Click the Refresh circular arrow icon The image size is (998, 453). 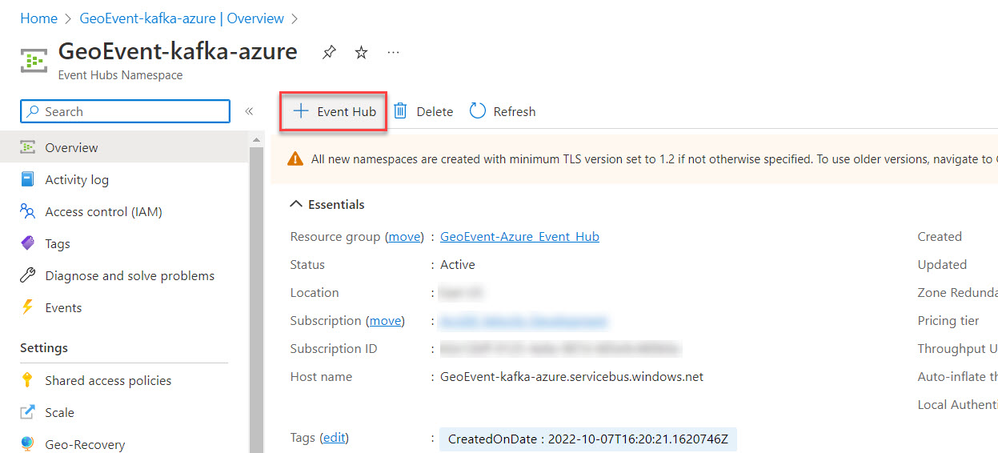[x=478, y=111]
